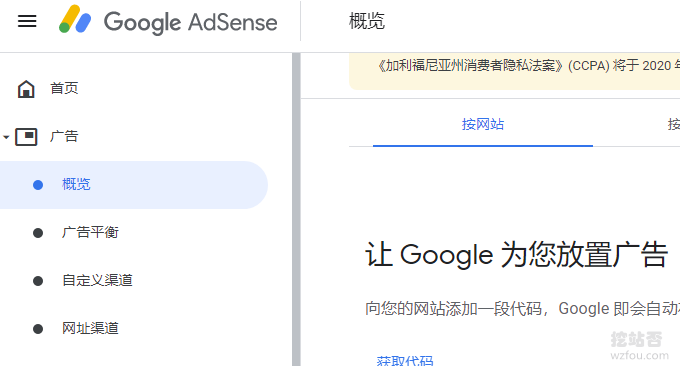Select 概览 in the sidebar
The width and height of the screenshot is (680, 366).
pyautogui.click(x=133, y=185)
